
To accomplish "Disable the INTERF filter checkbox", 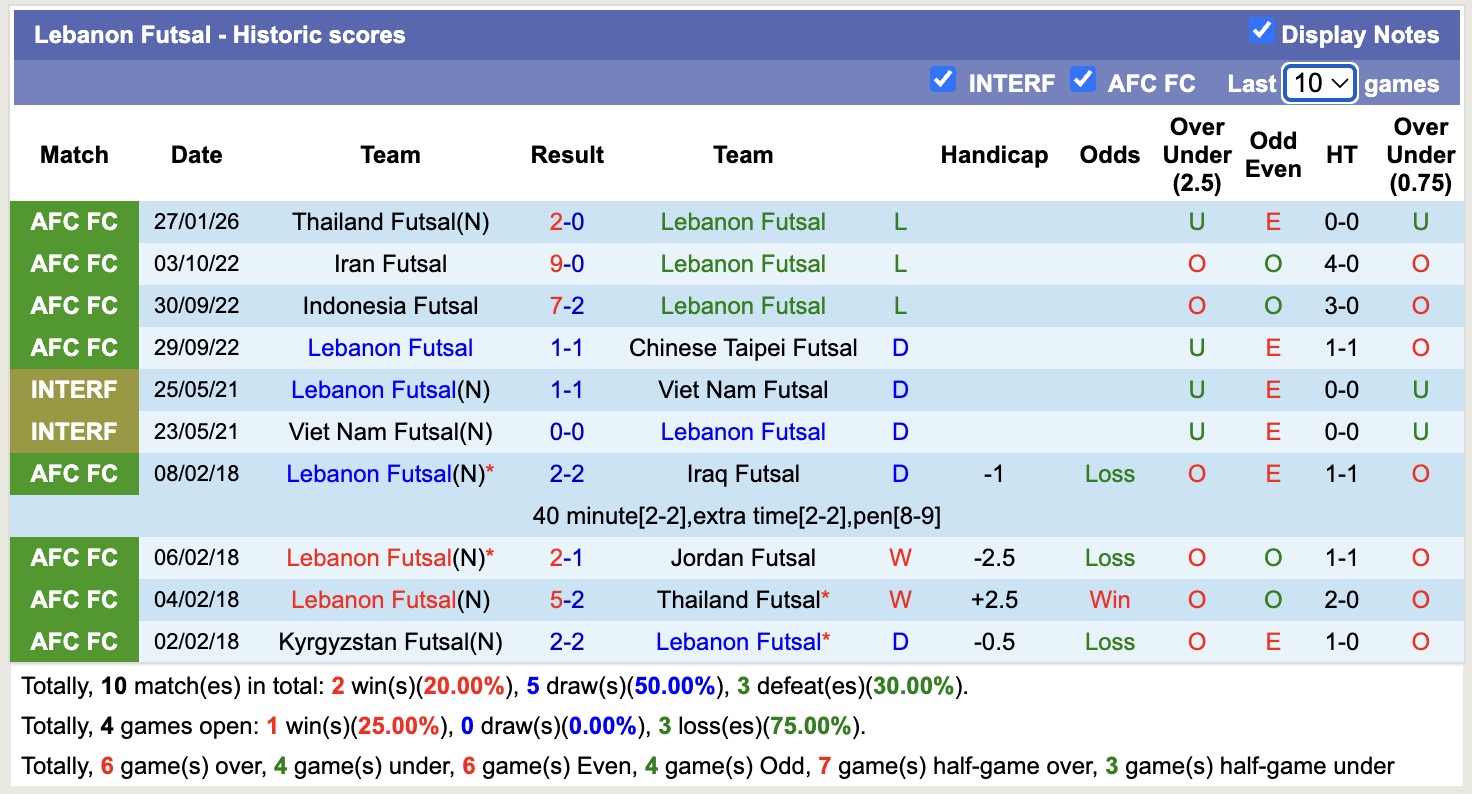I will click(x=942, y=80).
